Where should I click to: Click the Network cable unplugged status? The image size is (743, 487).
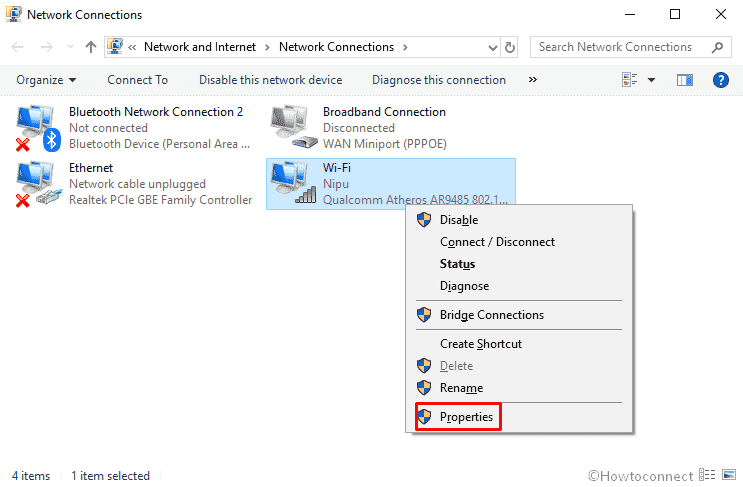tap(137, 184)
